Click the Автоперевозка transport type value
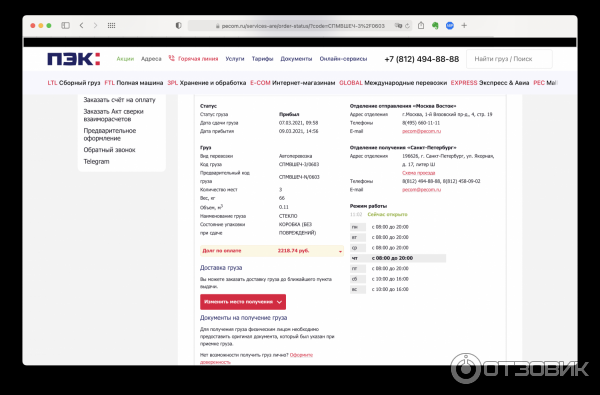 [x=295, y=156]
